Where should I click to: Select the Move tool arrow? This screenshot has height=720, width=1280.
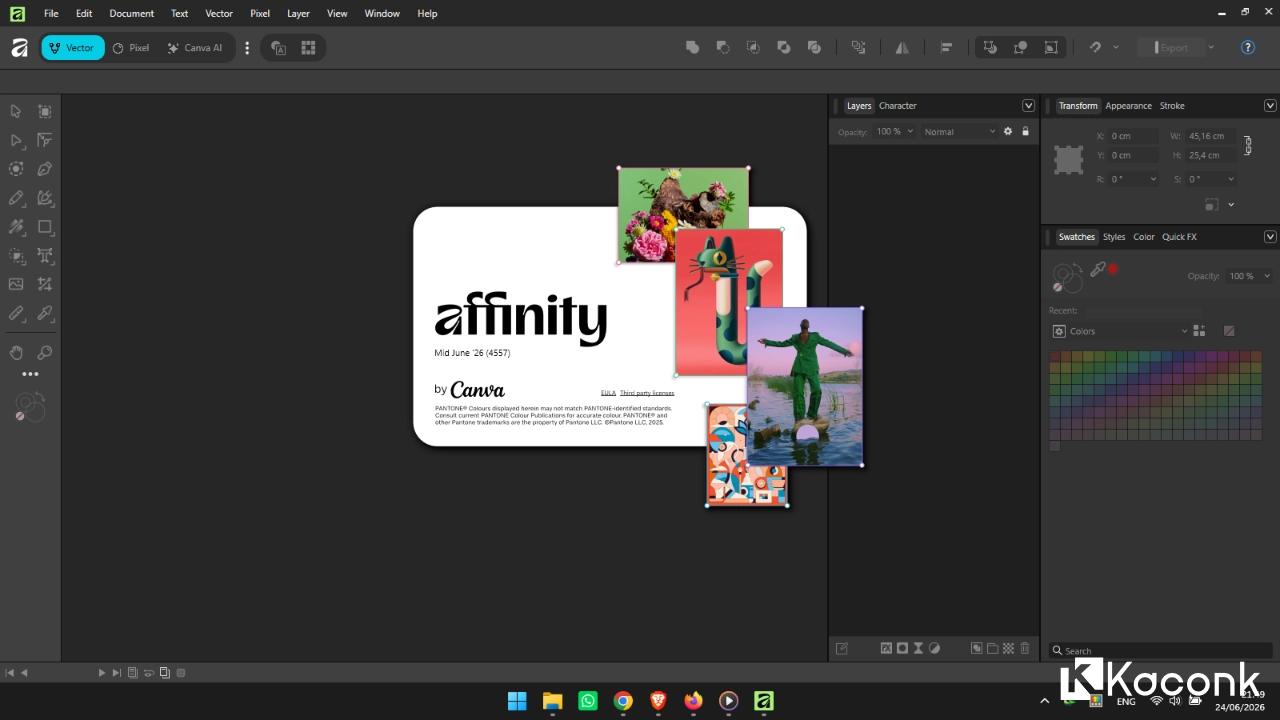click(x=16, y=111)
